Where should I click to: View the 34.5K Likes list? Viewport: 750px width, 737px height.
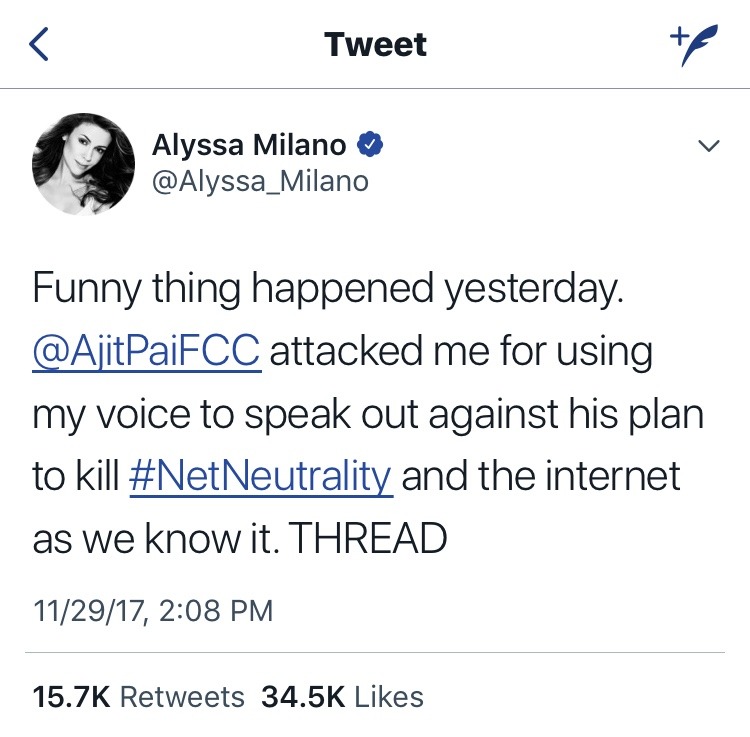tap(342, 696)
